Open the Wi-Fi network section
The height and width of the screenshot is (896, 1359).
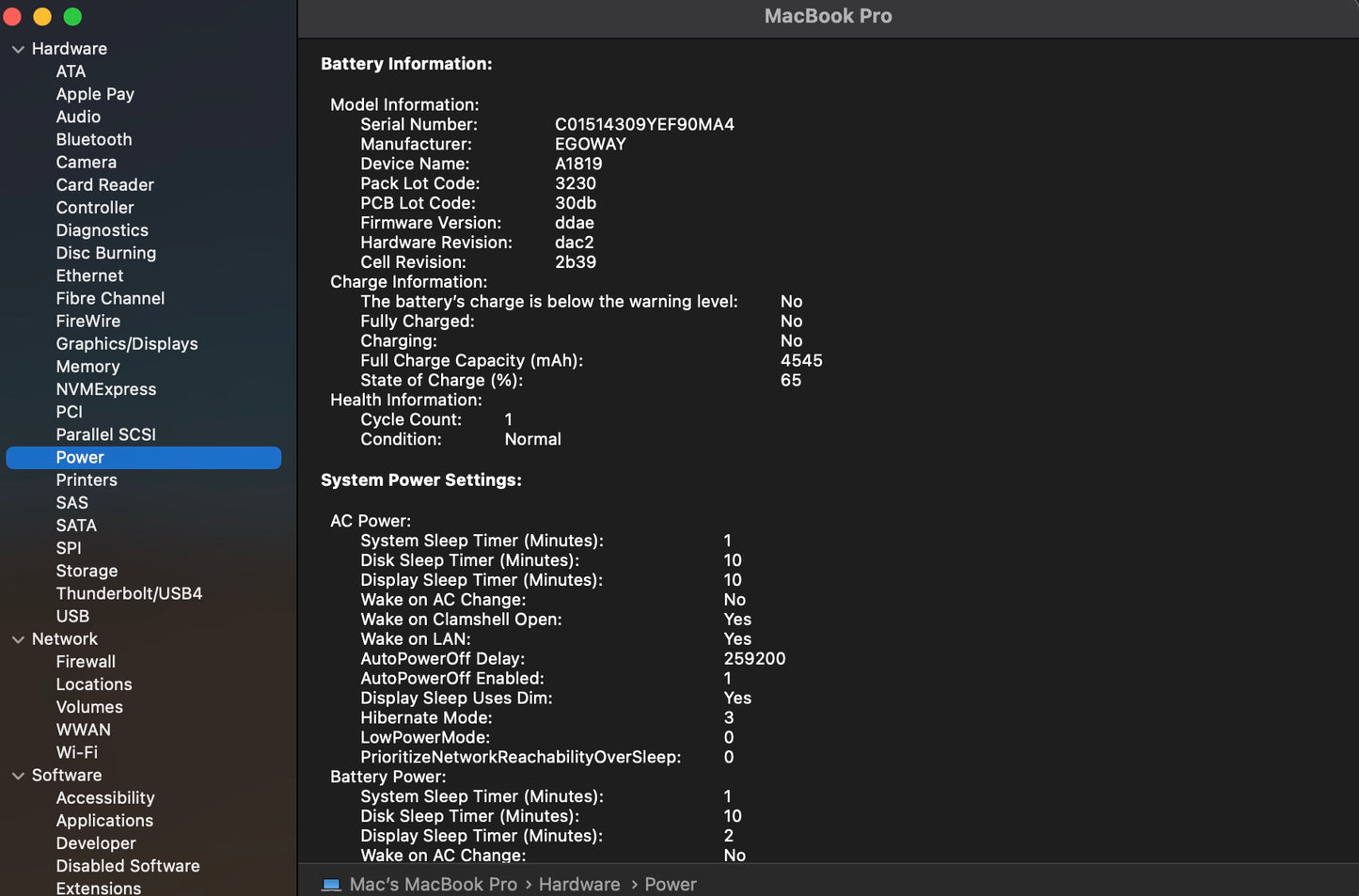(x=76, y=752)
